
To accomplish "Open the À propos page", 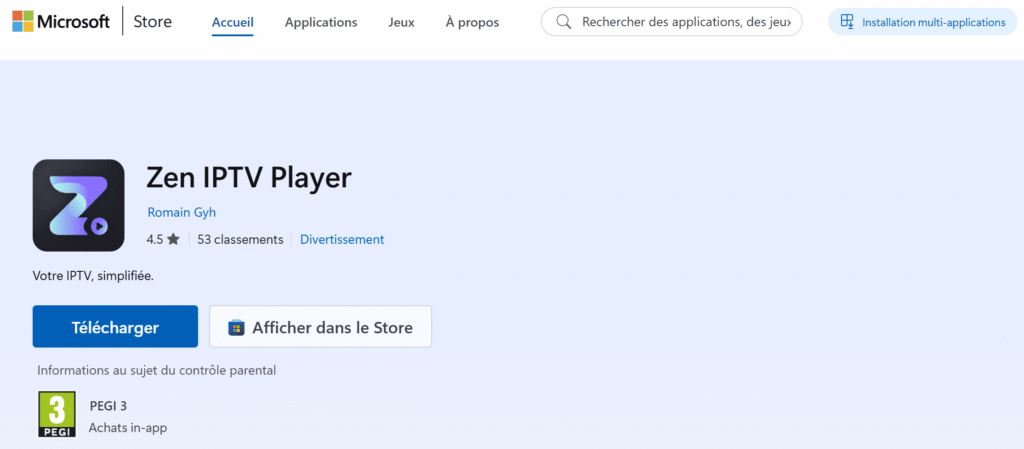I will pos(472,22).
